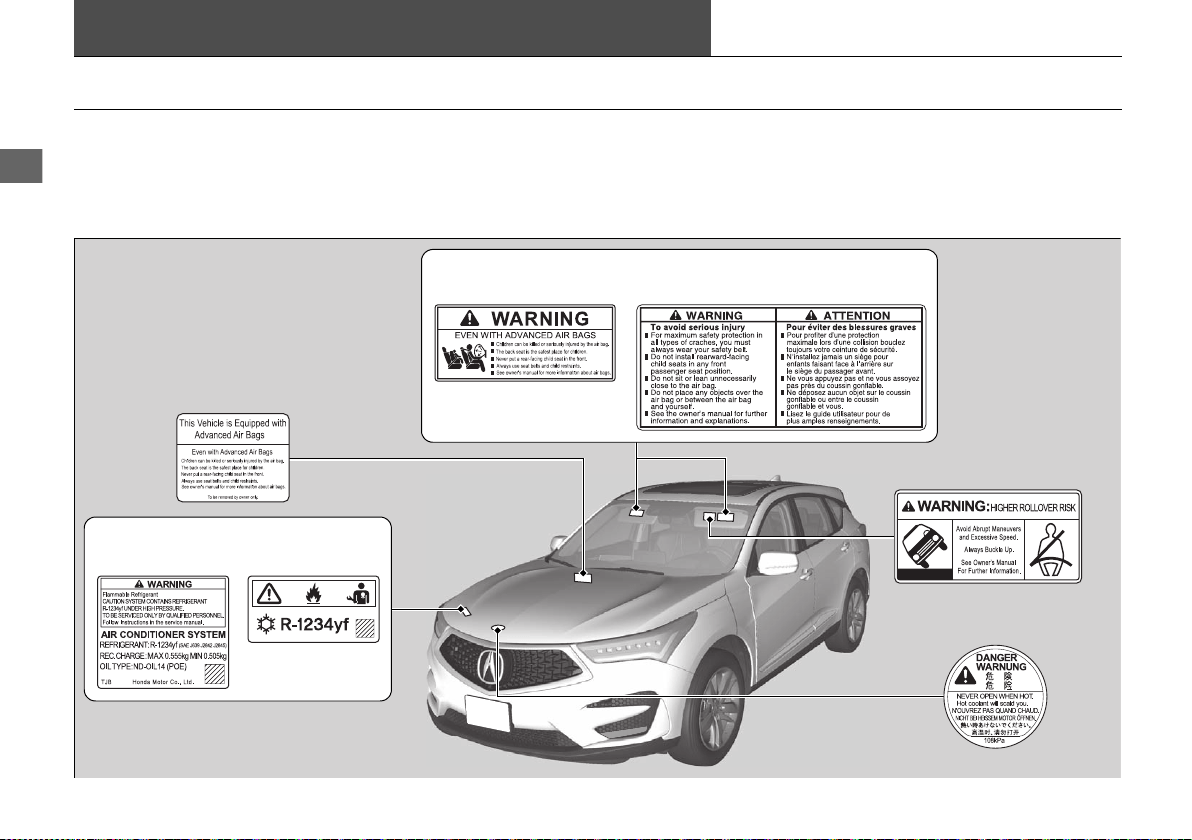Click the round radiator cap DANGER label

coord(996,696)
